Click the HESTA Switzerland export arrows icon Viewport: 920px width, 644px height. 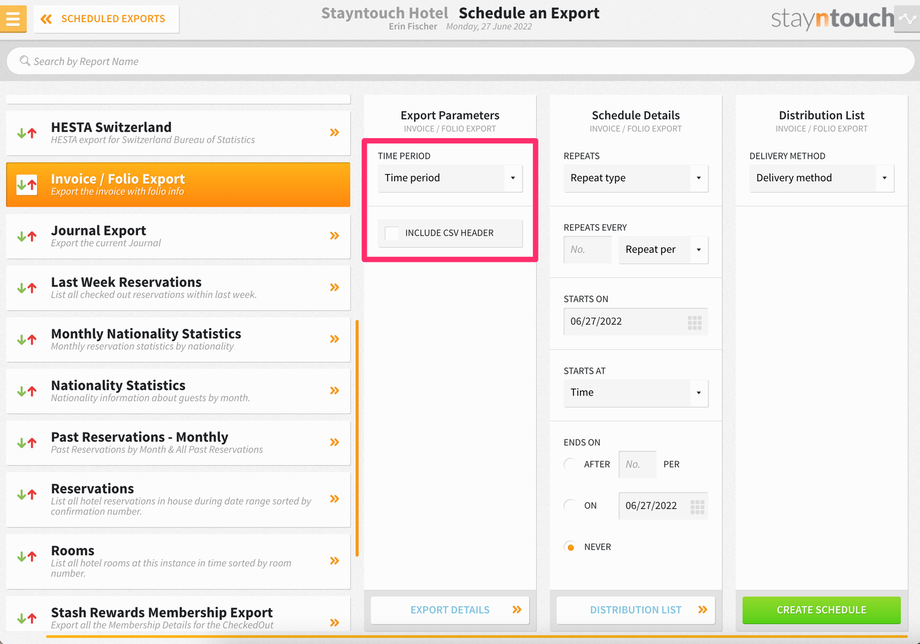point(27,133)
